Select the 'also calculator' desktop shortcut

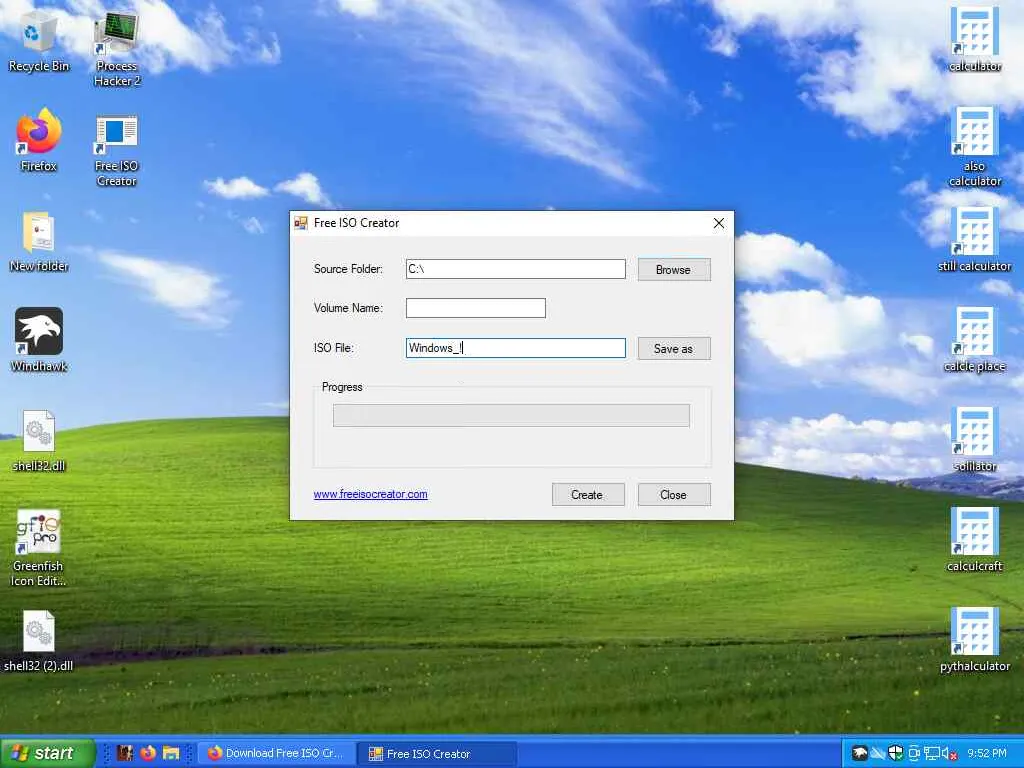(974, 147)
